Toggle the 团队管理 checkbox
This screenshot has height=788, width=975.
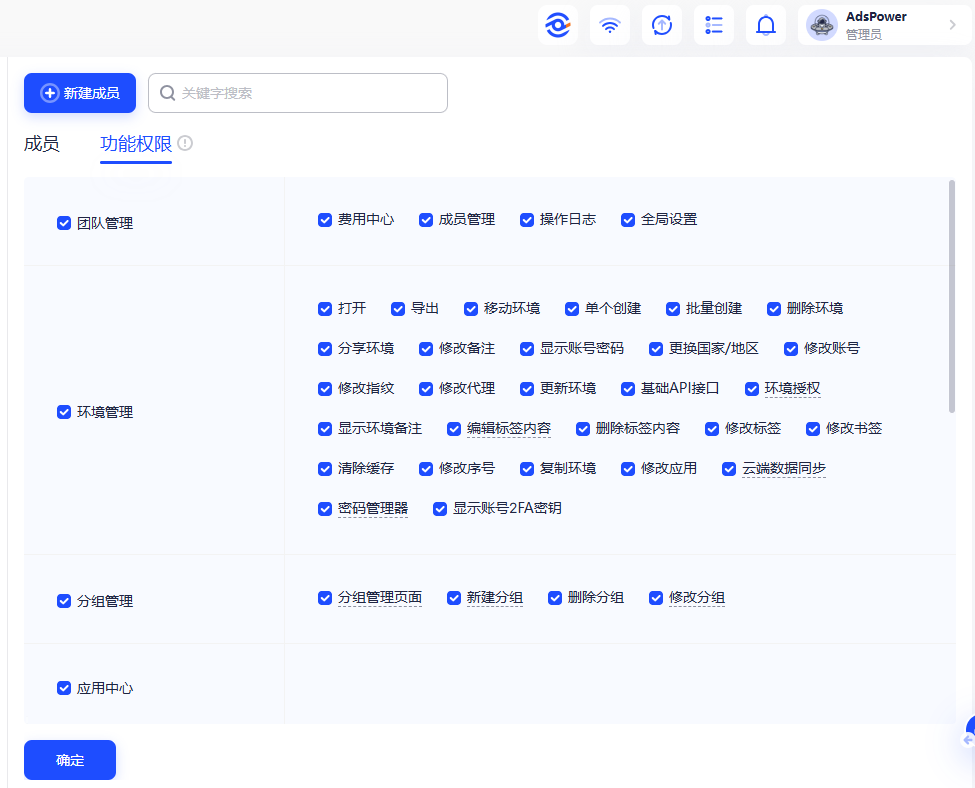click(63, 223)
